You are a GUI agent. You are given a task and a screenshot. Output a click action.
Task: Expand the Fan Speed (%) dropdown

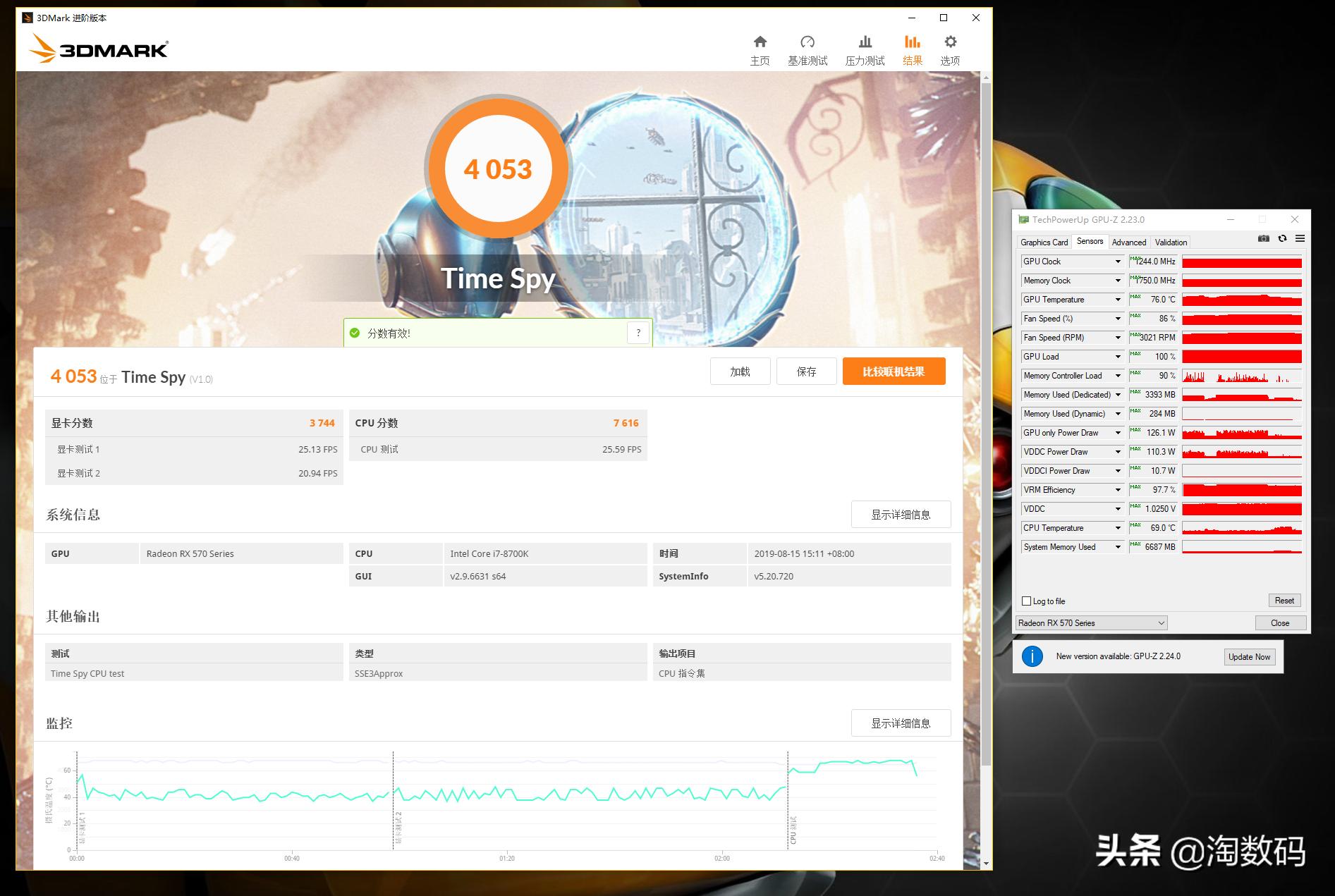(1117, 318)
